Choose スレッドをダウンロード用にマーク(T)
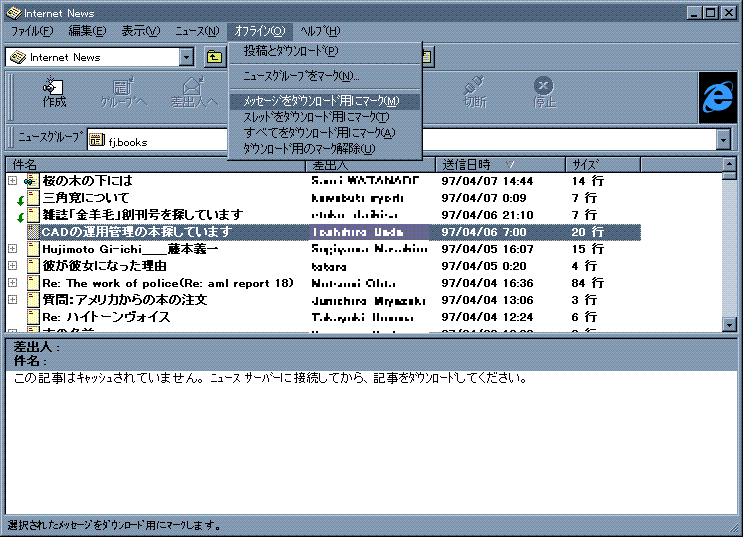The height and width of the screenshot is (537, 743). [x=325, y=117]
